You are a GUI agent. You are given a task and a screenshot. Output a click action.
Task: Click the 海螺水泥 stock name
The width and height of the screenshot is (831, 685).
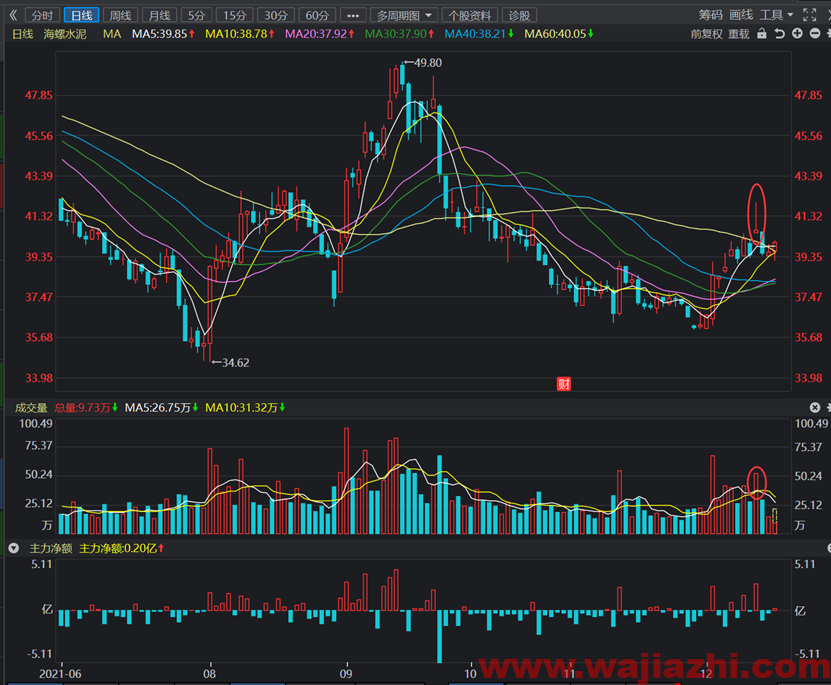(65, 34)
